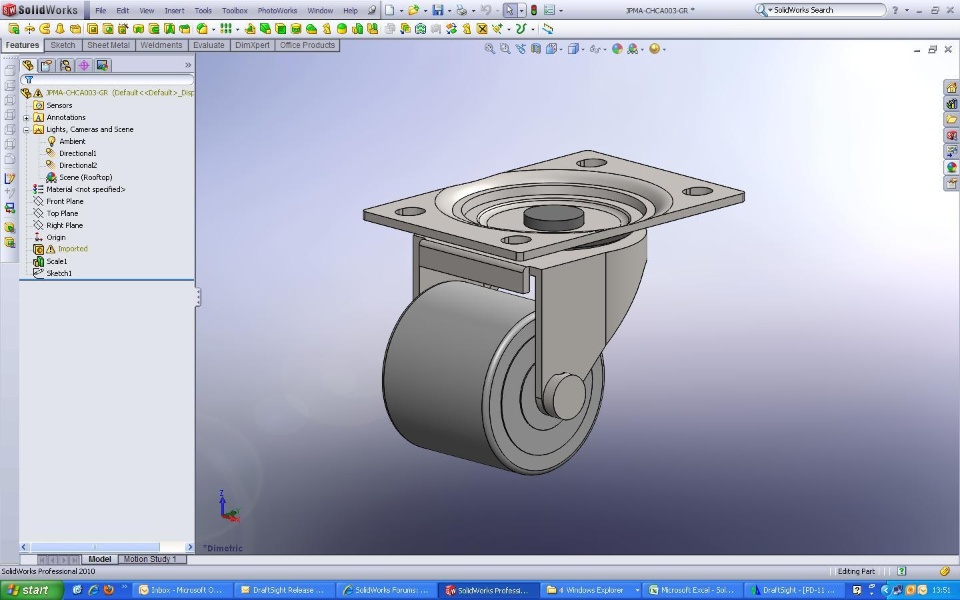Open the File menu
The image size is (960, 600).
[x=101, y=10]
